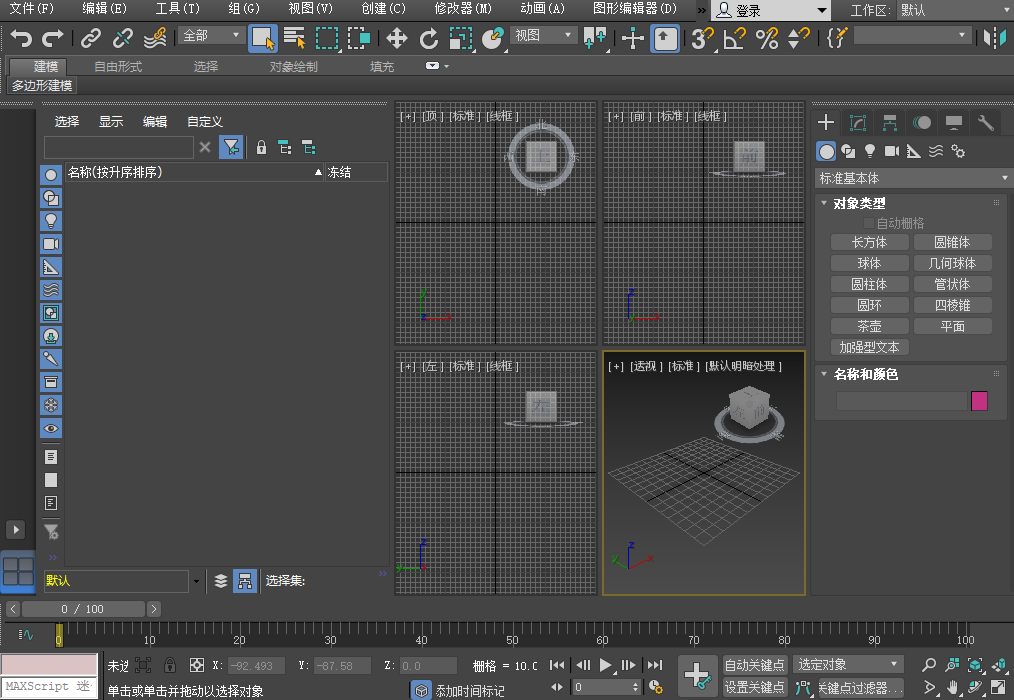This screenshot has width=1014, height=700.
Task: Toggle the 自动栅格 checkbox
Action: click(x=869, y=223)
